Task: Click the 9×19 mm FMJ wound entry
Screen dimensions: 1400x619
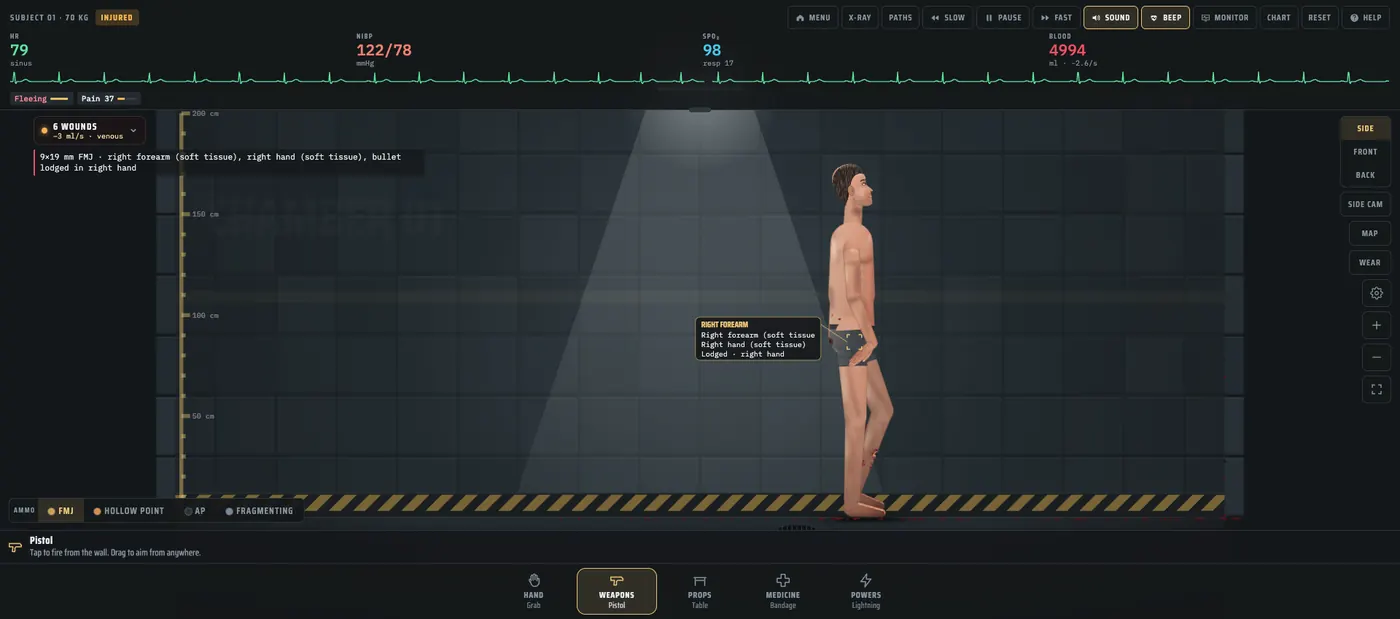Action: (x=228, y=162)
